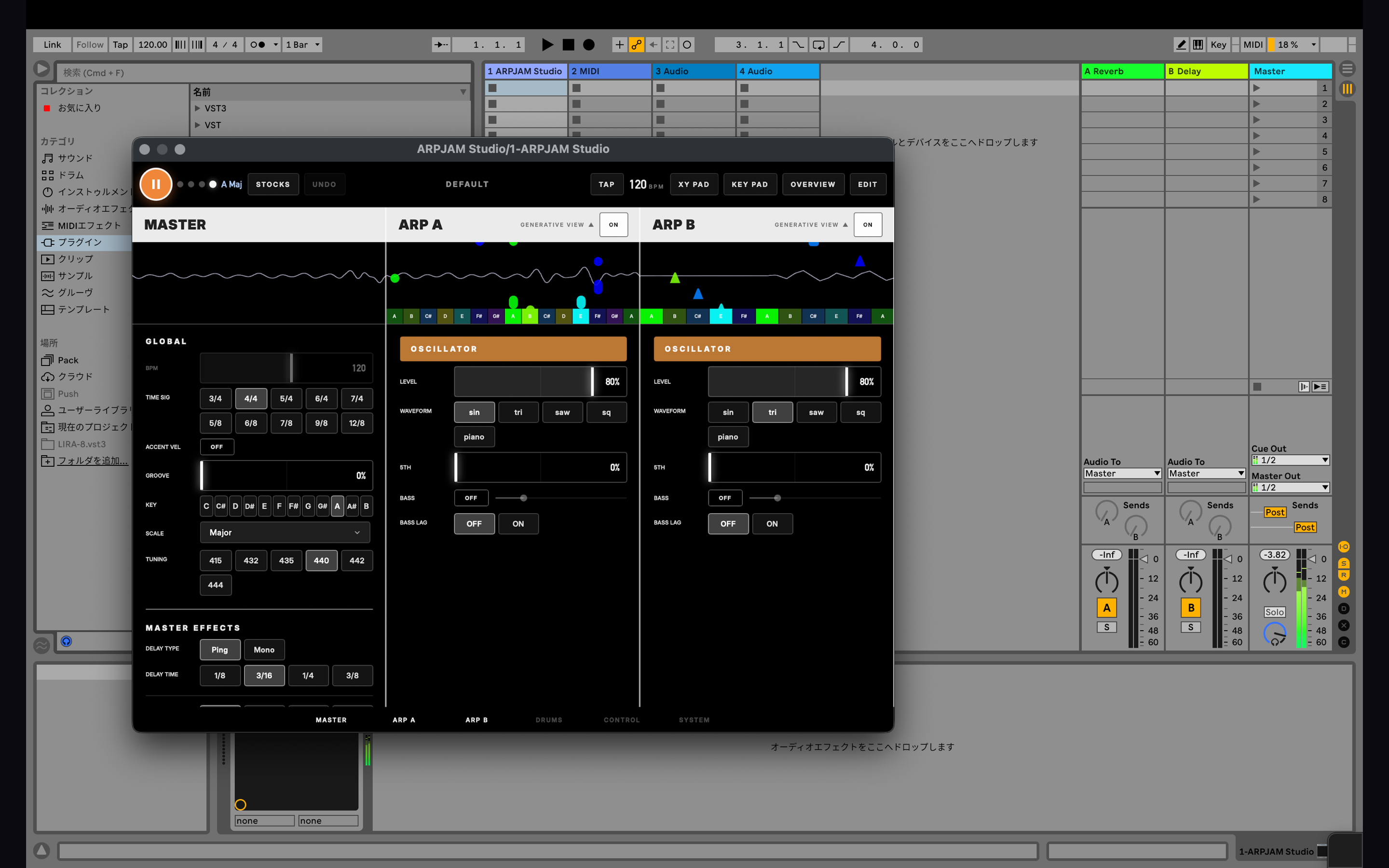This screenshot has height=868, width=1389.
Task: Select the MIDI Effects category
Action: [81, 226]
